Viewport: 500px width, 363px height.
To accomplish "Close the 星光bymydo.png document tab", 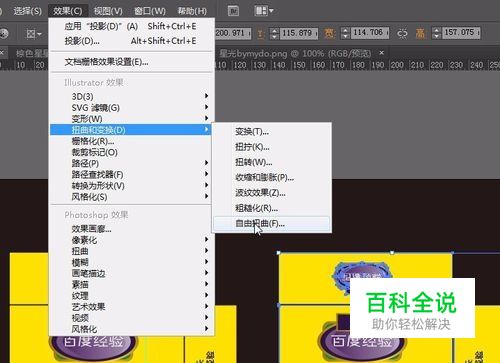I will 382,53.
